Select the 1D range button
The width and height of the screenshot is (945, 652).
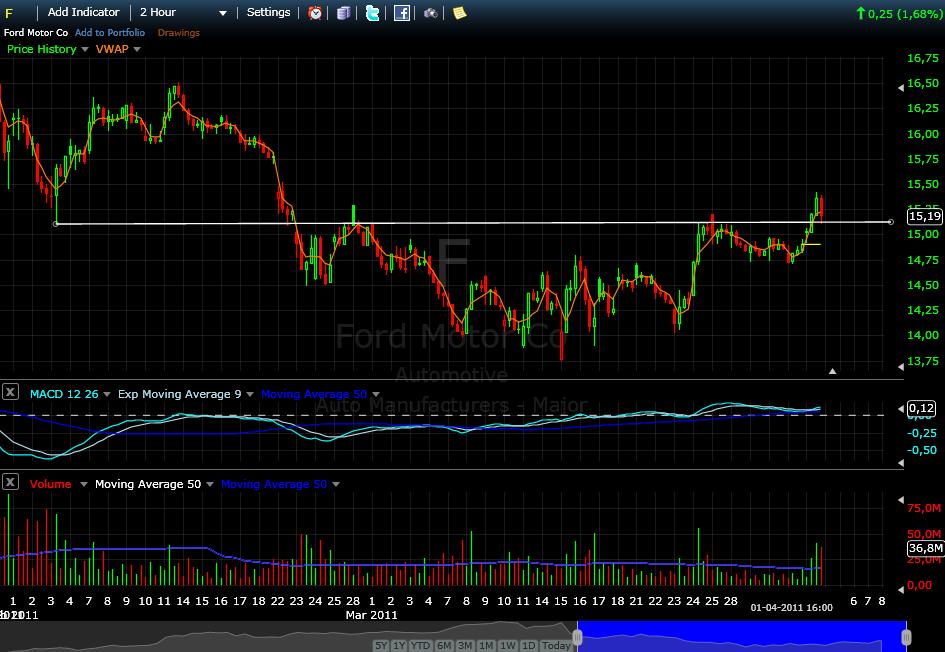coord(529,645)
